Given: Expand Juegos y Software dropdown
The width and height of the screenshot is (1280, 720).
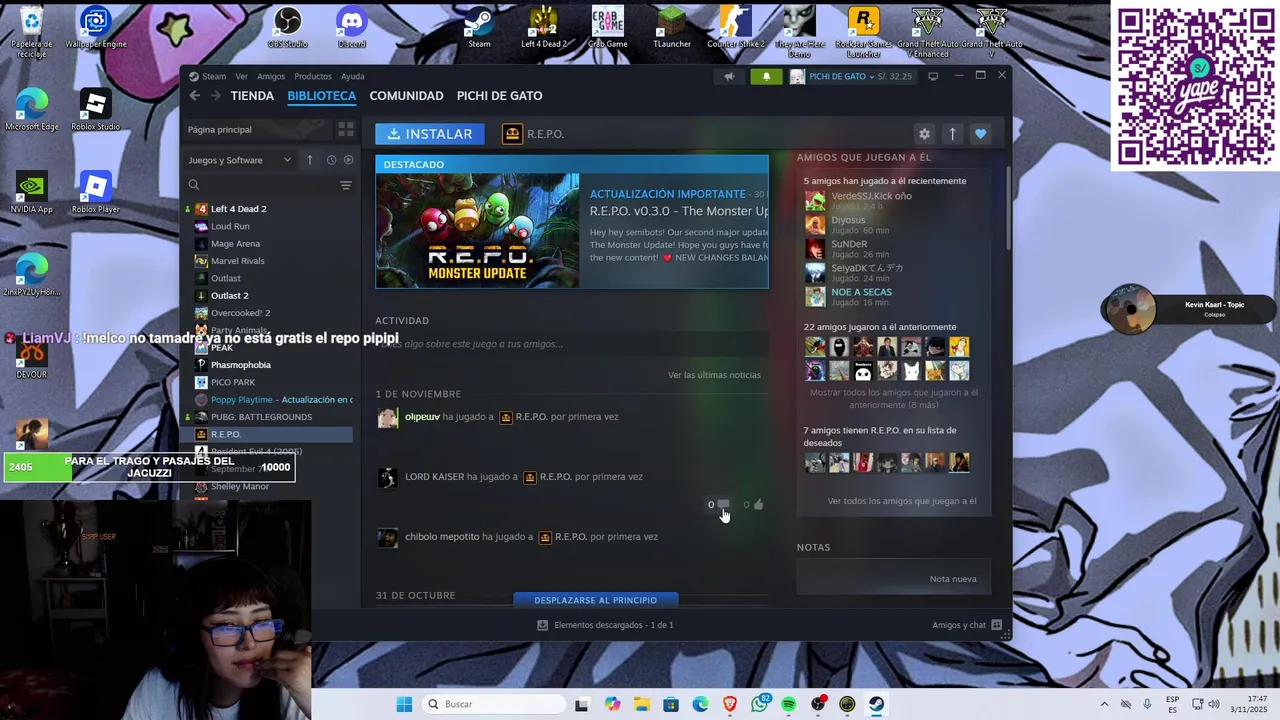Looking at the screenshot, I should click(x=240, y=160).
